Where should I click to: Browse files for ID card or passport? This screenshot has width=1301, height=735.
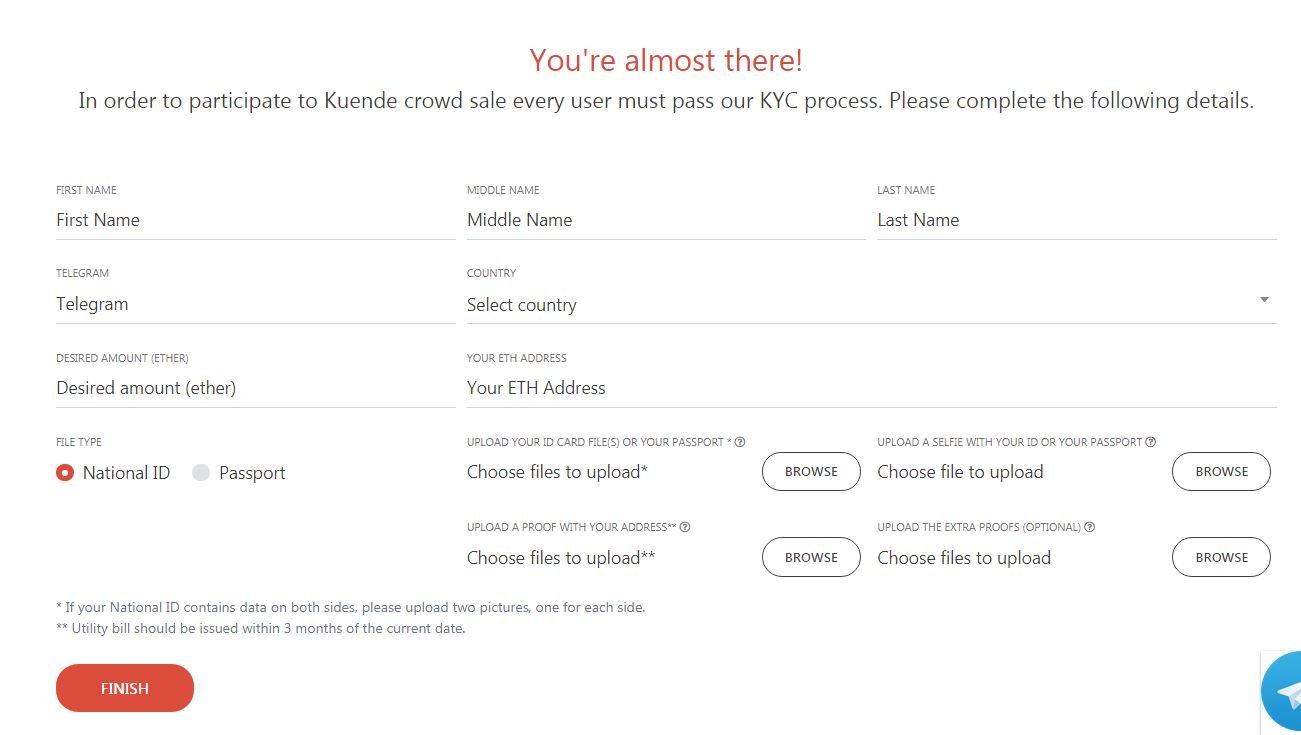811,472
